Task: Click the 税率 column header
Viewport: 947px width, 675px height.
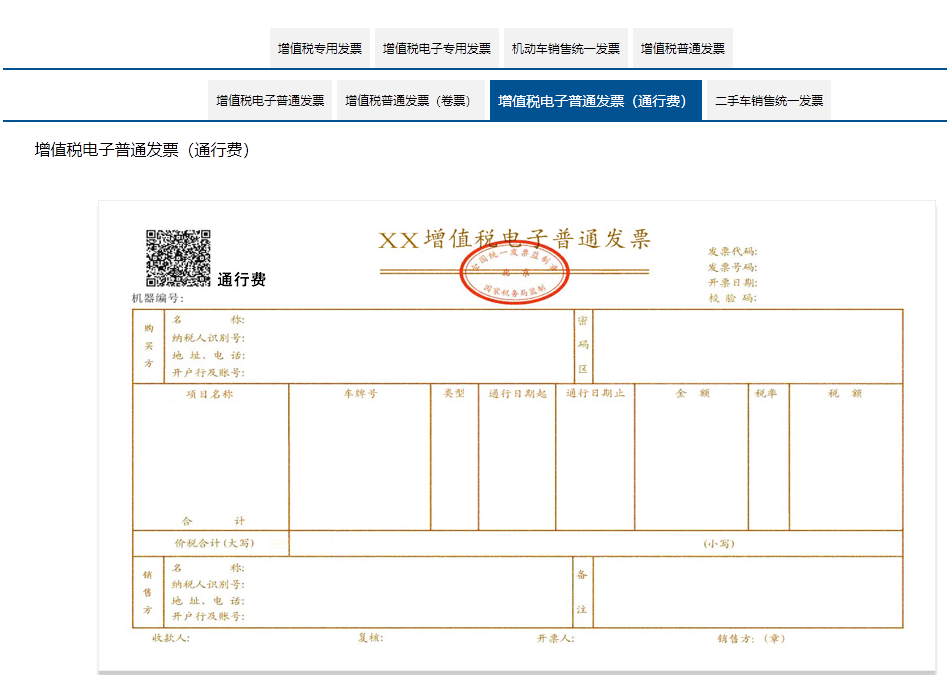Action: tap(766, 393)
